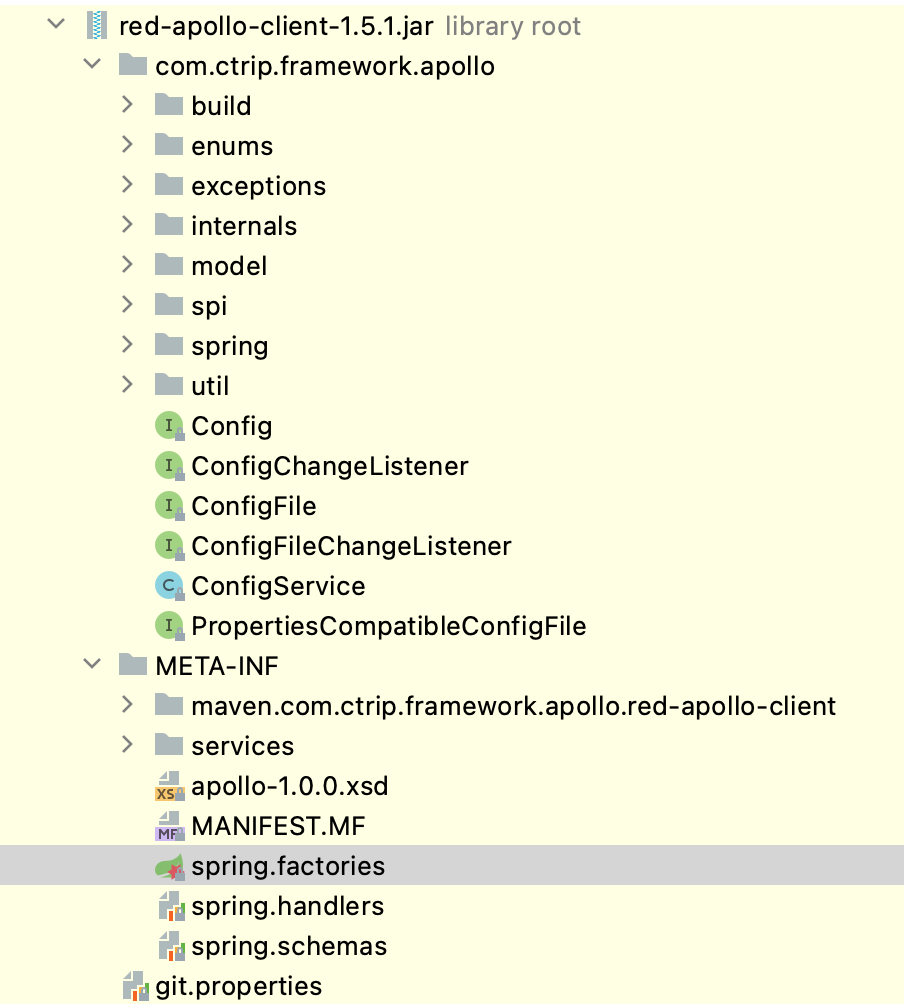Image resolution: width=904 pixels, height=1004 pixels.
Task: Expand the spring package chevron
Action: (127, 345)
